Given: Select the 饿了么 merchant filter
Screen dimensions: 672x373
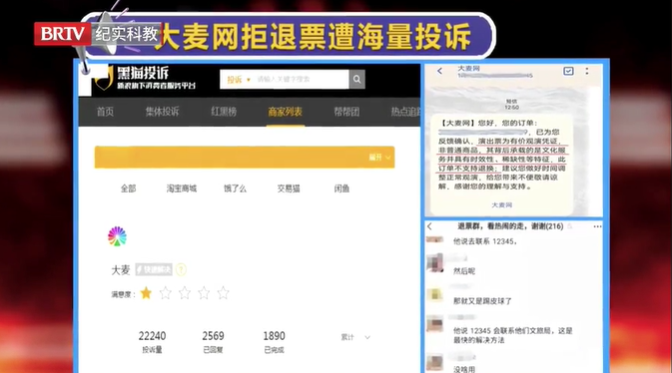Looking at the screenshot, I should tap(235, 189).
